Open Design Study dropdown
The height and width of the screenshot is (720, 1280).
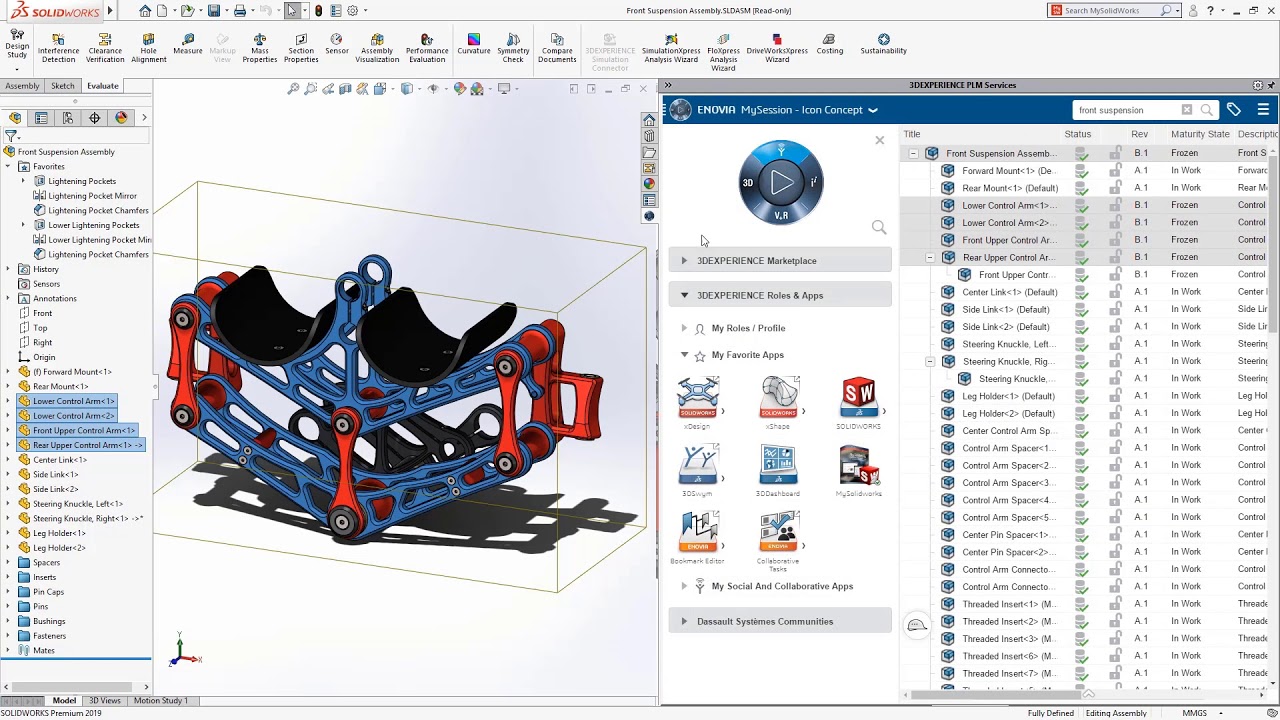(17, 70)
